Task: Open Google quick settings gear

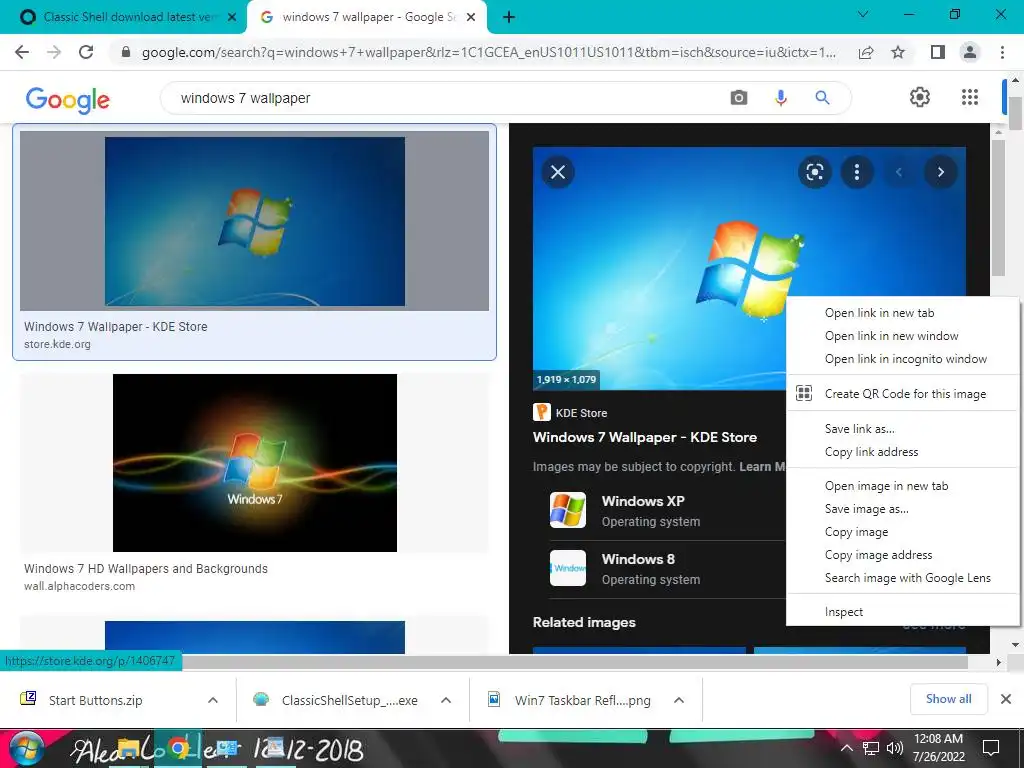Action: 920,97
